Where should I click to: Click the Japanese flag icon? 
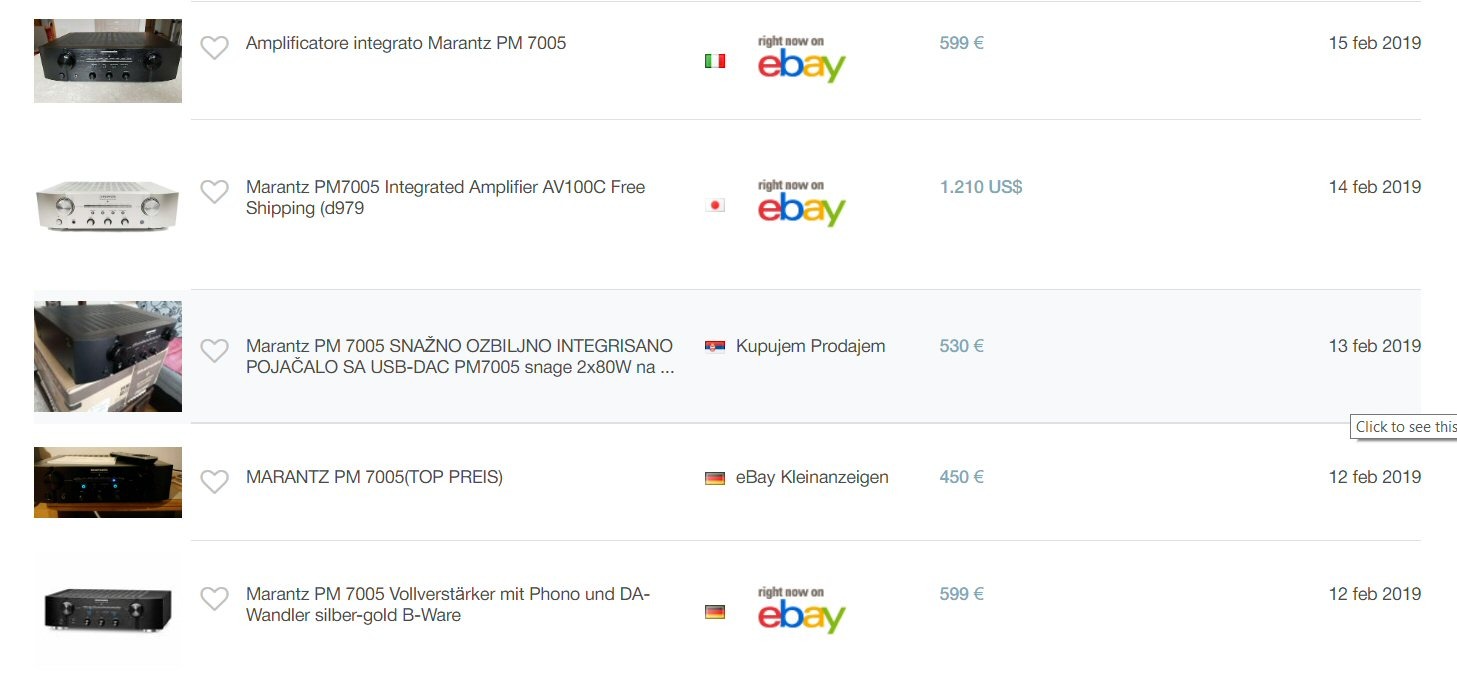click(715, 205)
